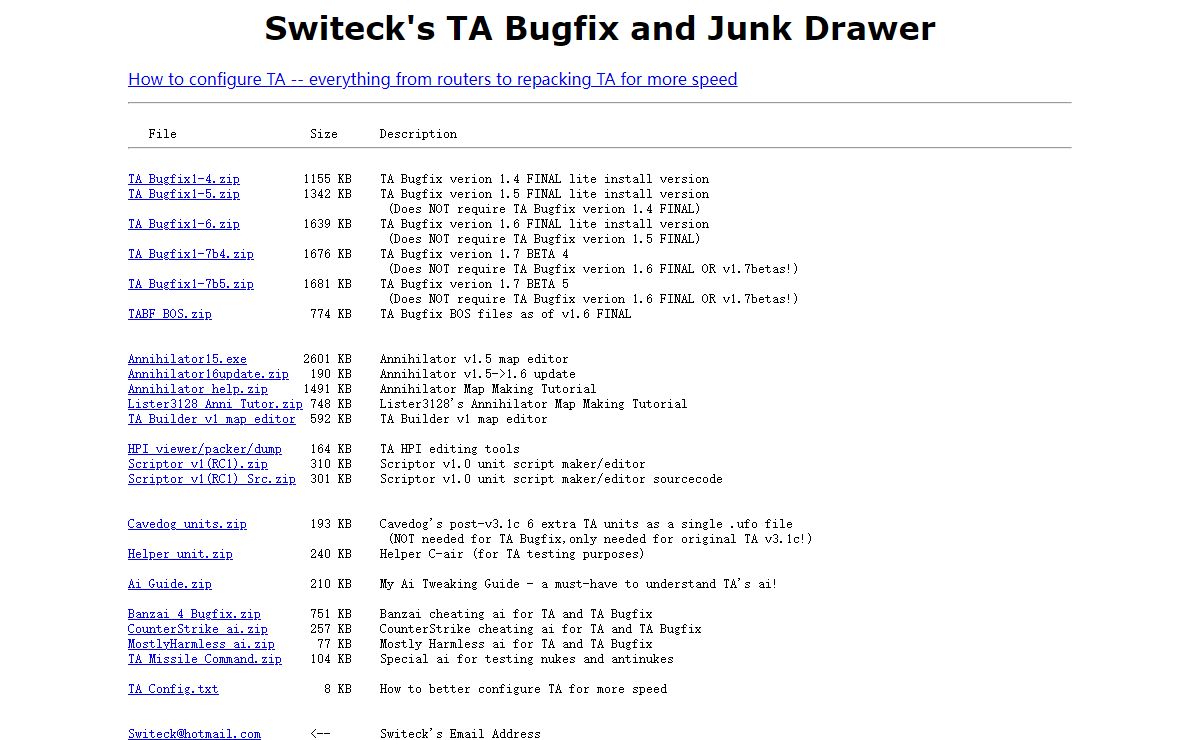1200x740 pixels.
Task: Download TA_Bugfix1-5.zip
Action: point(184,194)
